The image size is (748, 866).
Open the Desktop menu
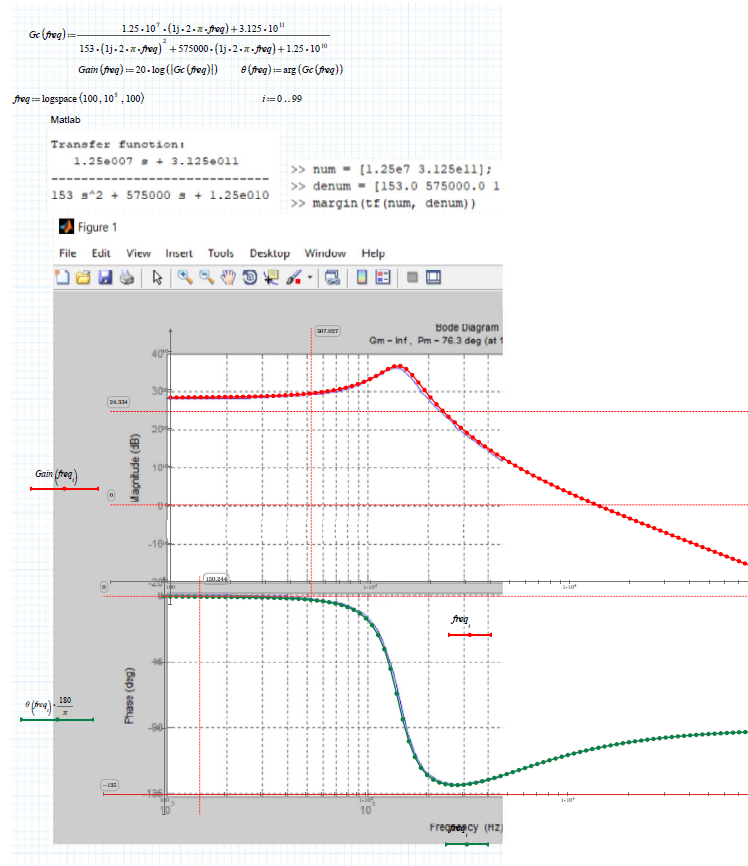point(270,254)
